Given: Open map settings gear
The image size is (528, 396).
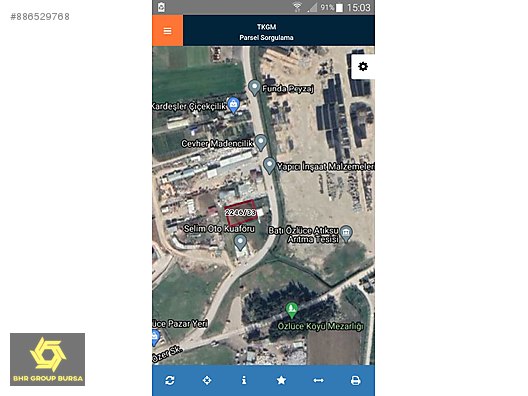Looking at the screenshot, I should click(x=363, y=66).
